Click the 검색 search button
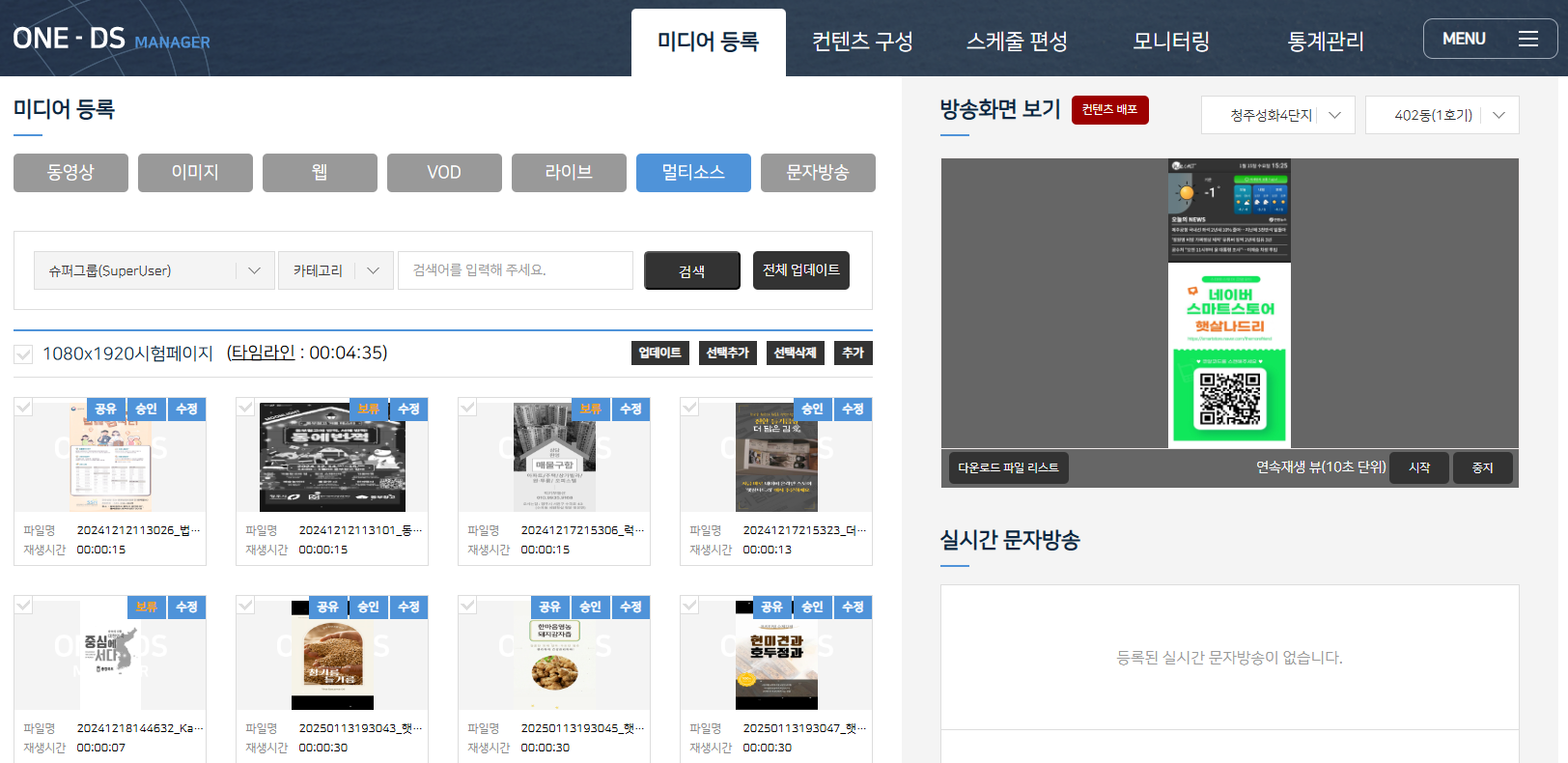 [x=692, y=270]
